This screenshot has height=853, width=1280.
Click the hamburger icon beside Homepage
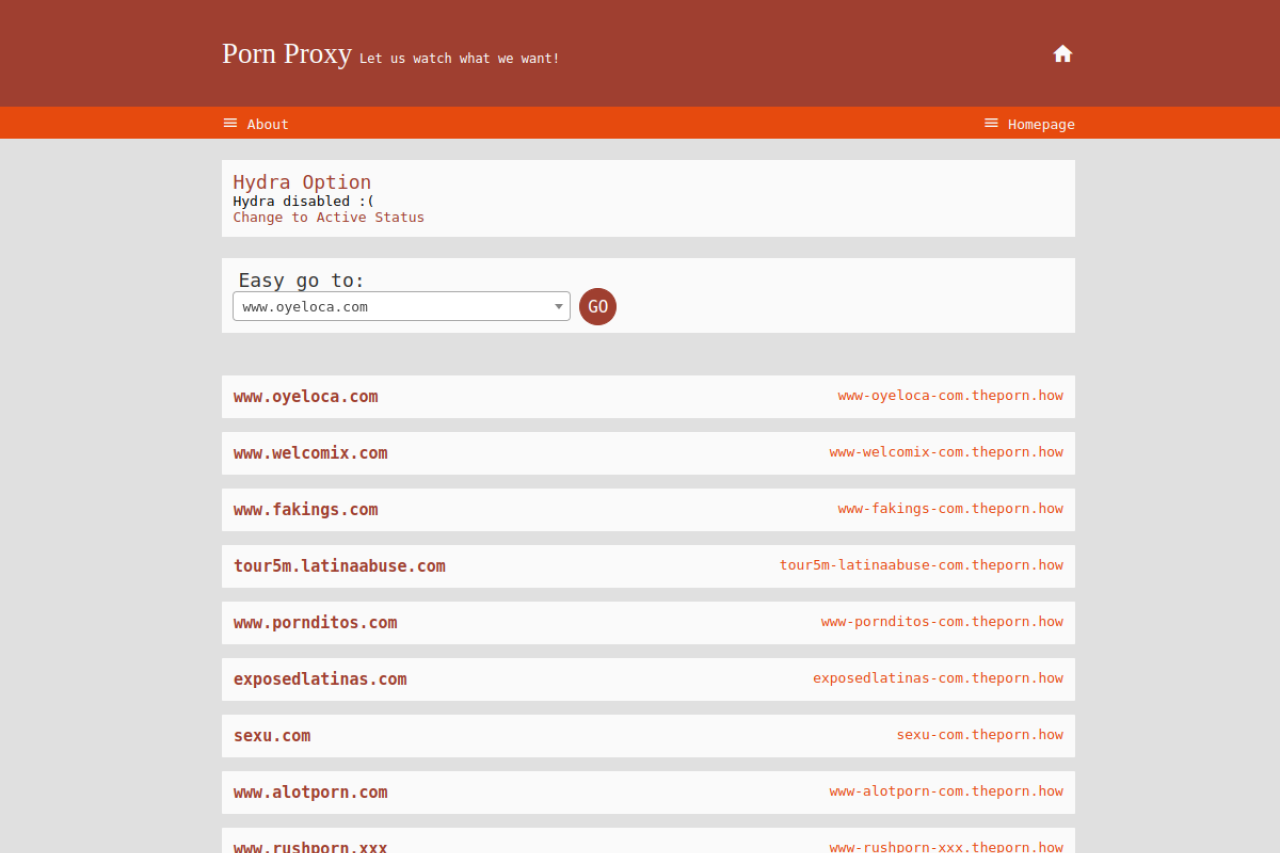coord(991,123)
